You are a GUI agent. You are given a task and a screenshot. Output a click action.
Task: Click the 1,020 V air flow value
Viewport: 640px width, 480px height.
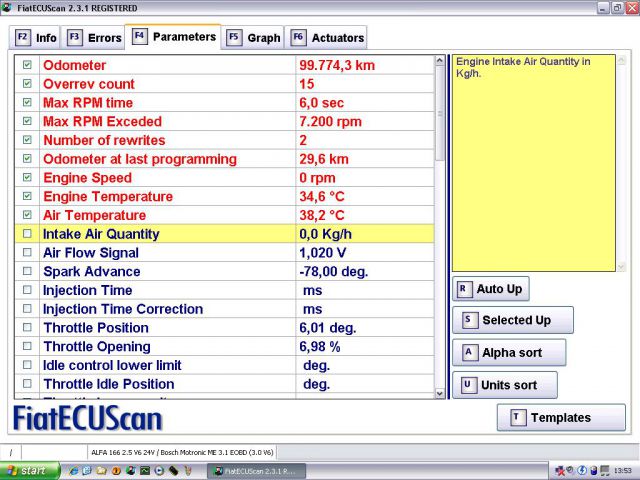click(x=322, y=253)
